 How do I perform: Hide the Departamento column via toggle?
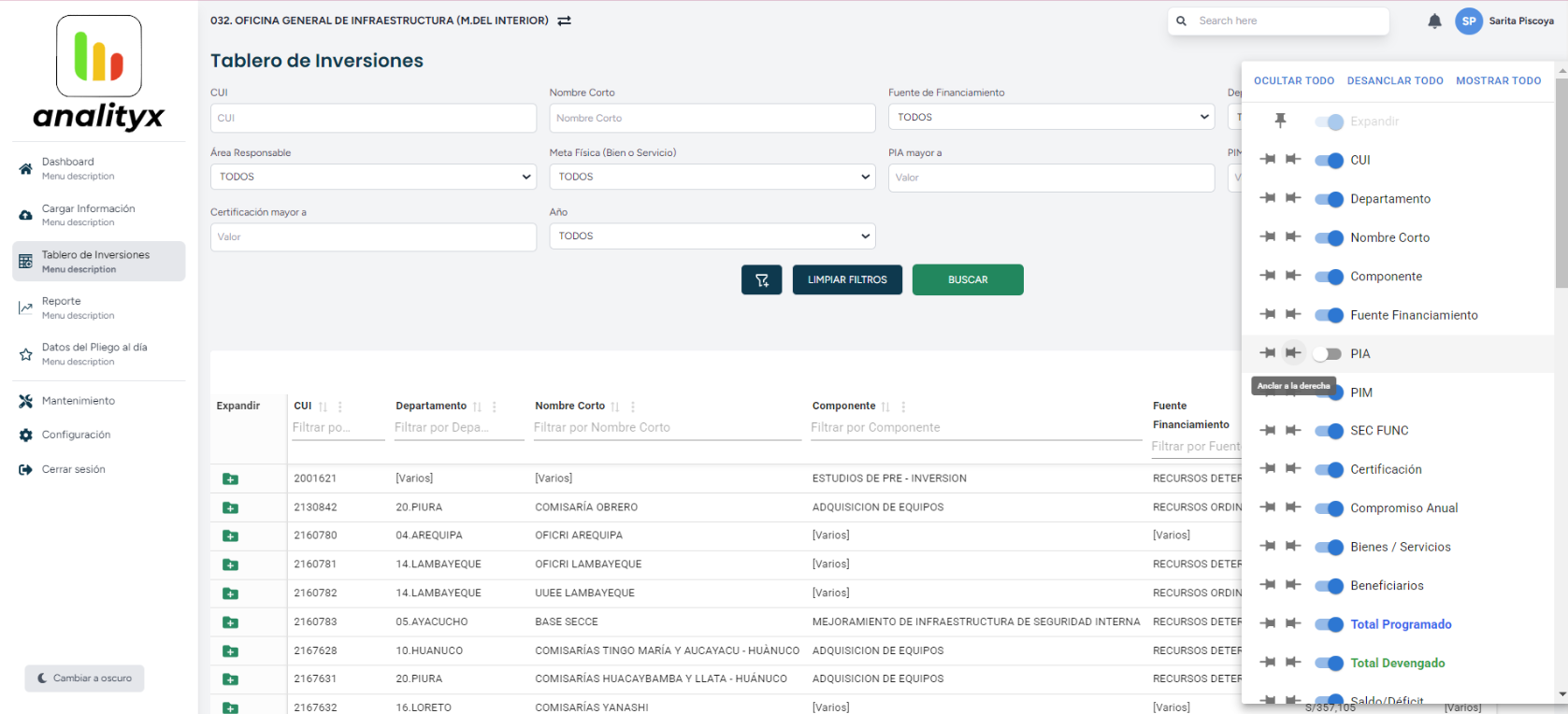coord(1328,199)
